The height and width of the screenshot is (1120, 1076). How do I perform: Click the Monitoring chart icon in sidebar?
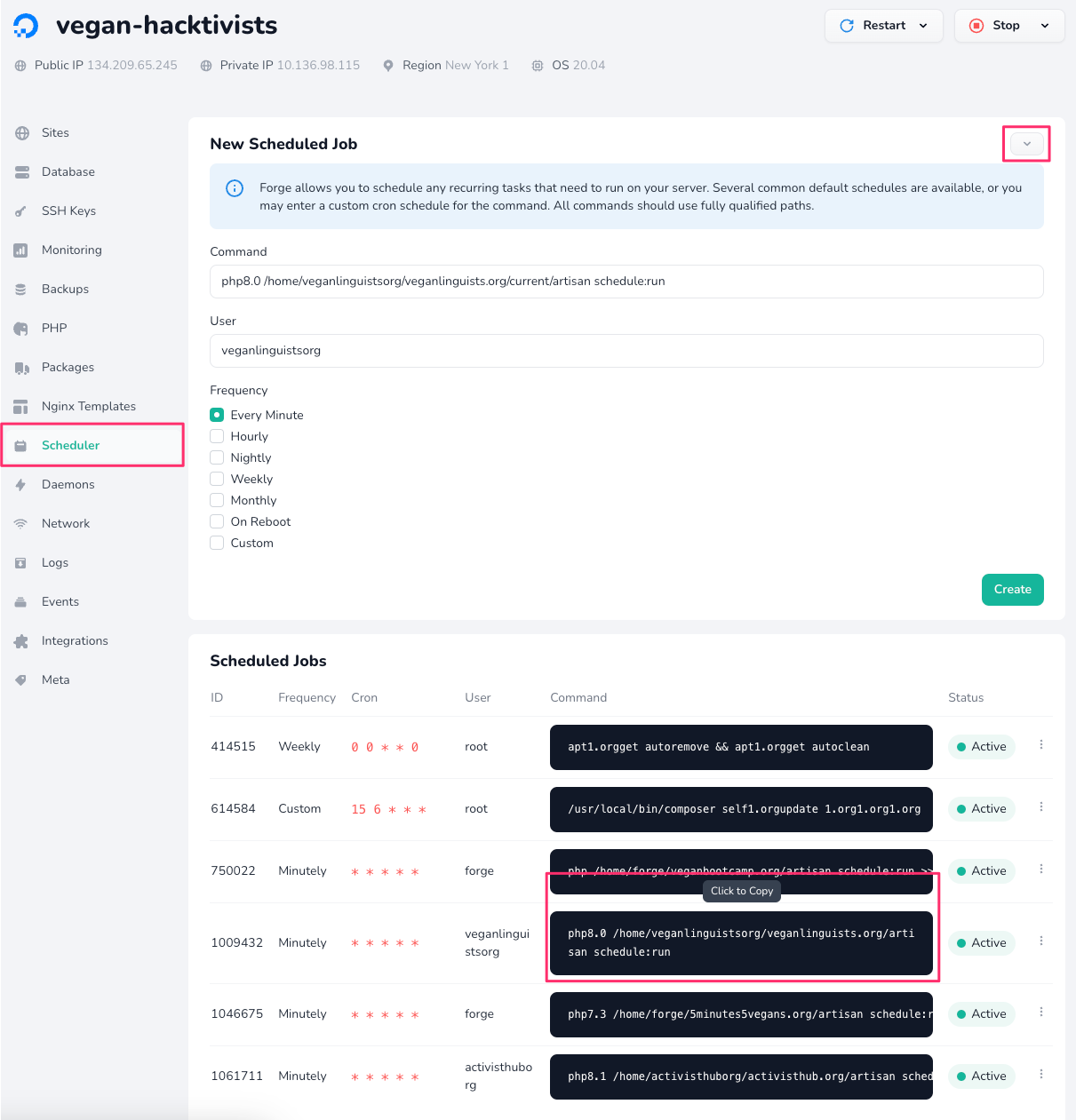click(x=21, y=250)
